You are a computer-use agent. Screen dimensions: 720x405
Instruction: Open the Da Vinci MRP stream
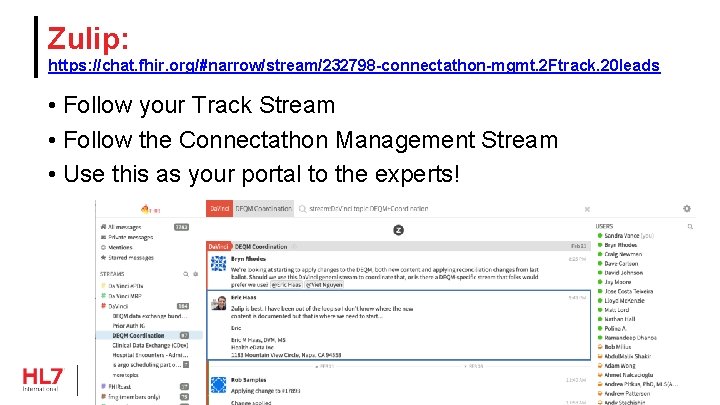pyautogui.click(x=124, y=296)
